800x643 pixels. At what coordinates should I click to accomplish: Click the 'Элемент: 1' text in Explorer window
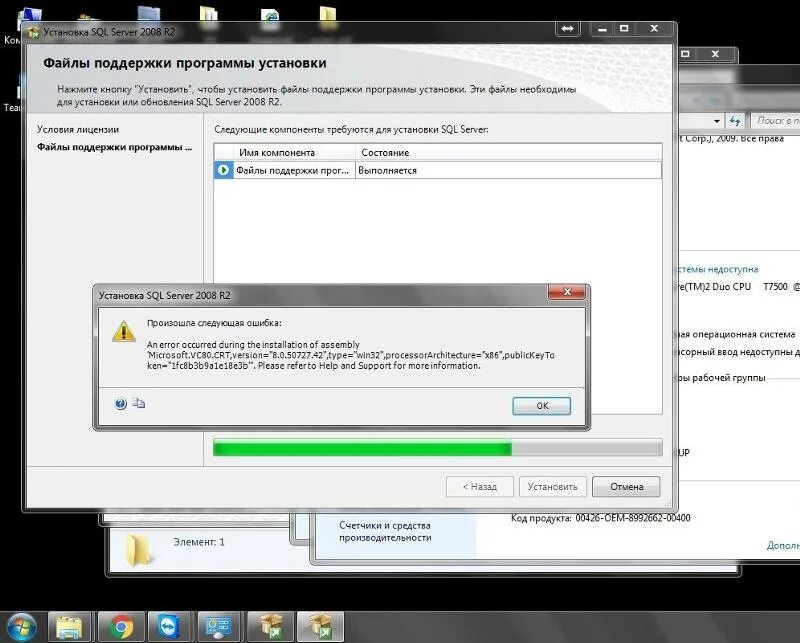coord(199,542)
